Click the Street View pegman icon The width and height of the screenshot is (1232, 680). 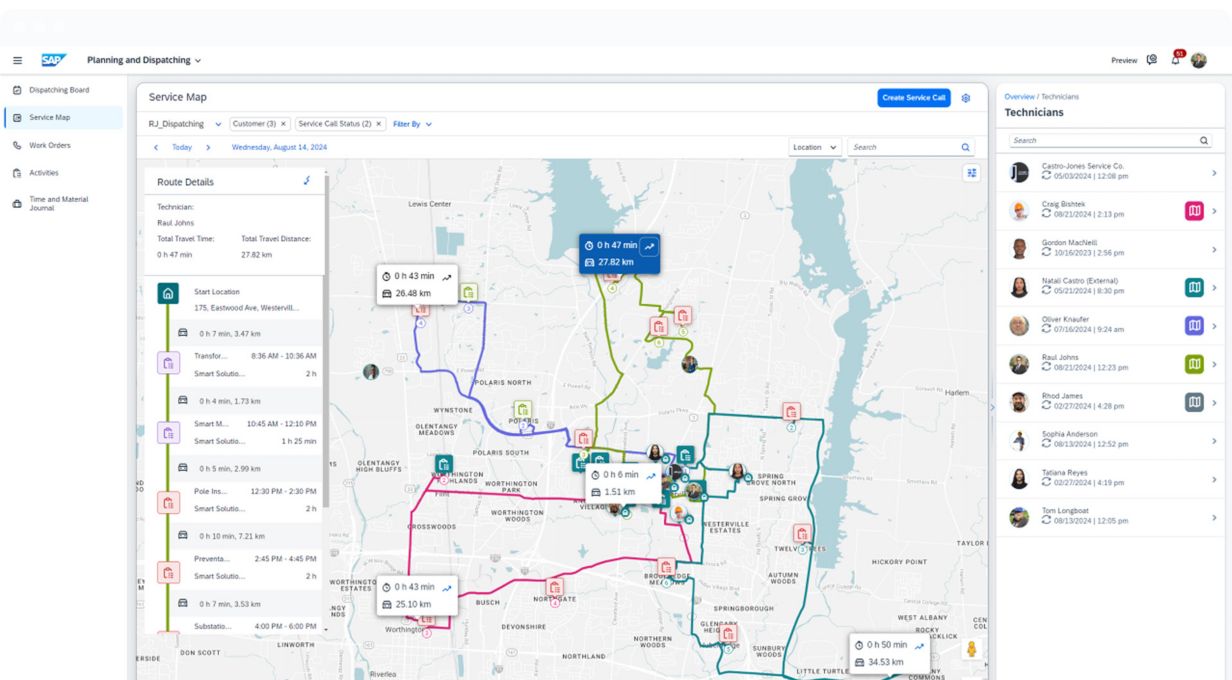[x=970, y=649]
